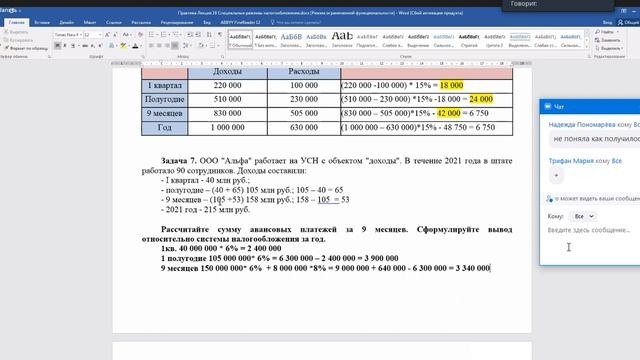Open the font size dropdown showing 12
Viewport: 640px width, 360px height.
tap(100, 35)
